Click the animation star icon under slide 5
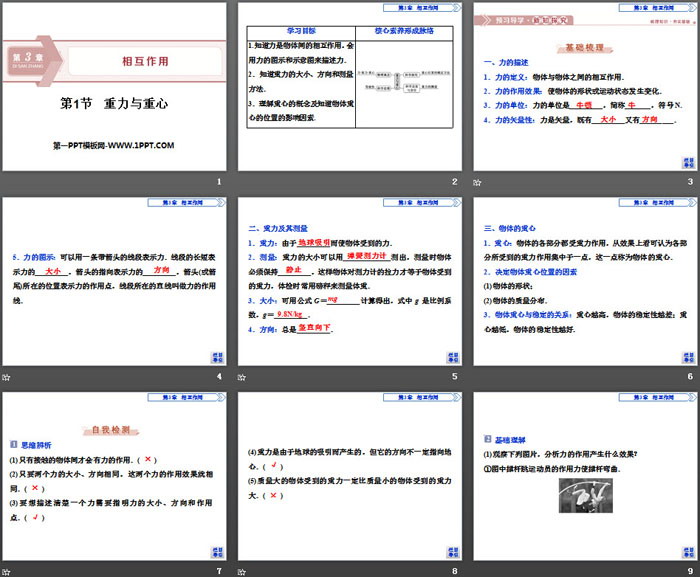Image resolution: width=700 pixels, height=577 pixels. pyautogui.click(x=240, y=376)
